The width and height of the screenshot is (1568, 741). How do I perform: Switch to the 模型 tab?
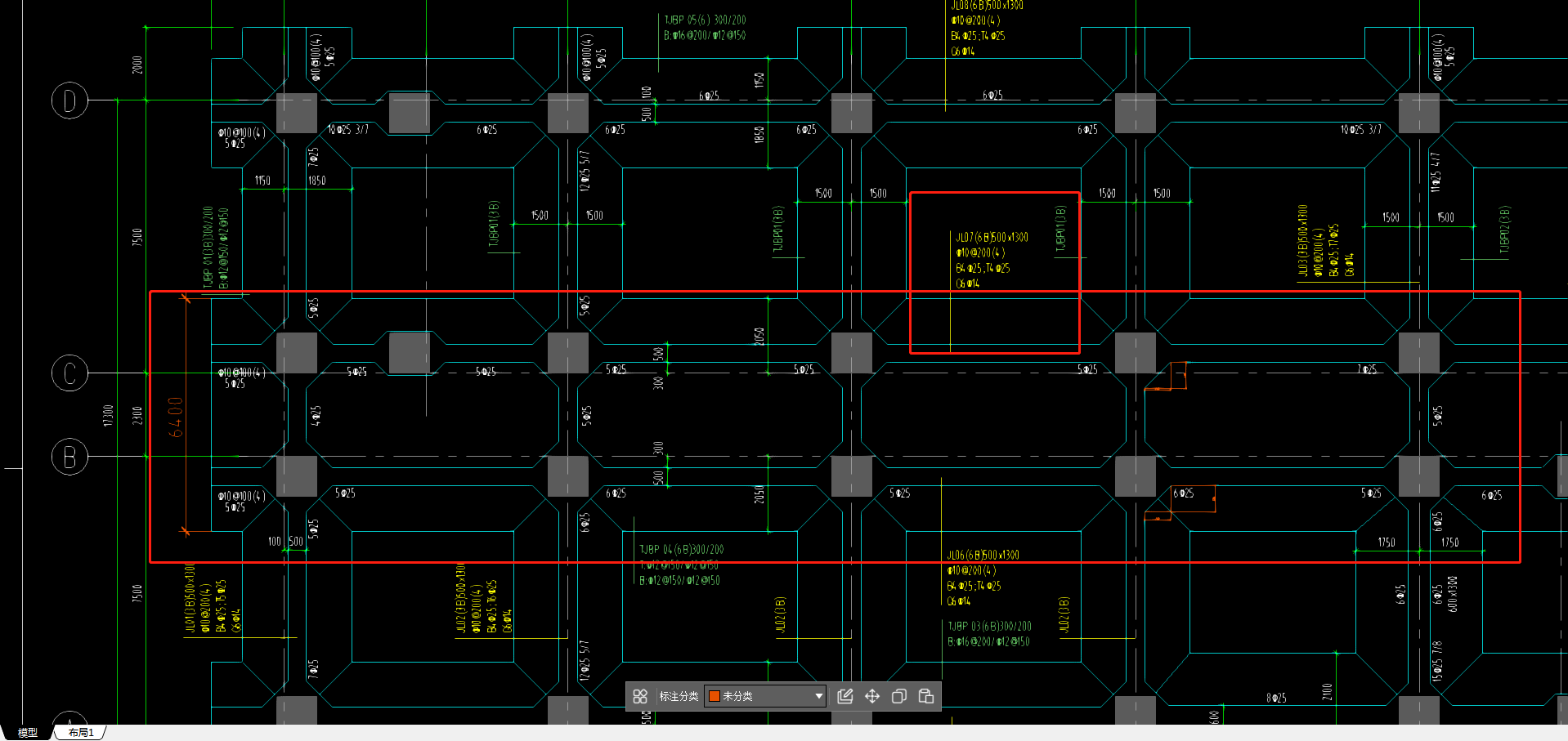tap(28, 733)
